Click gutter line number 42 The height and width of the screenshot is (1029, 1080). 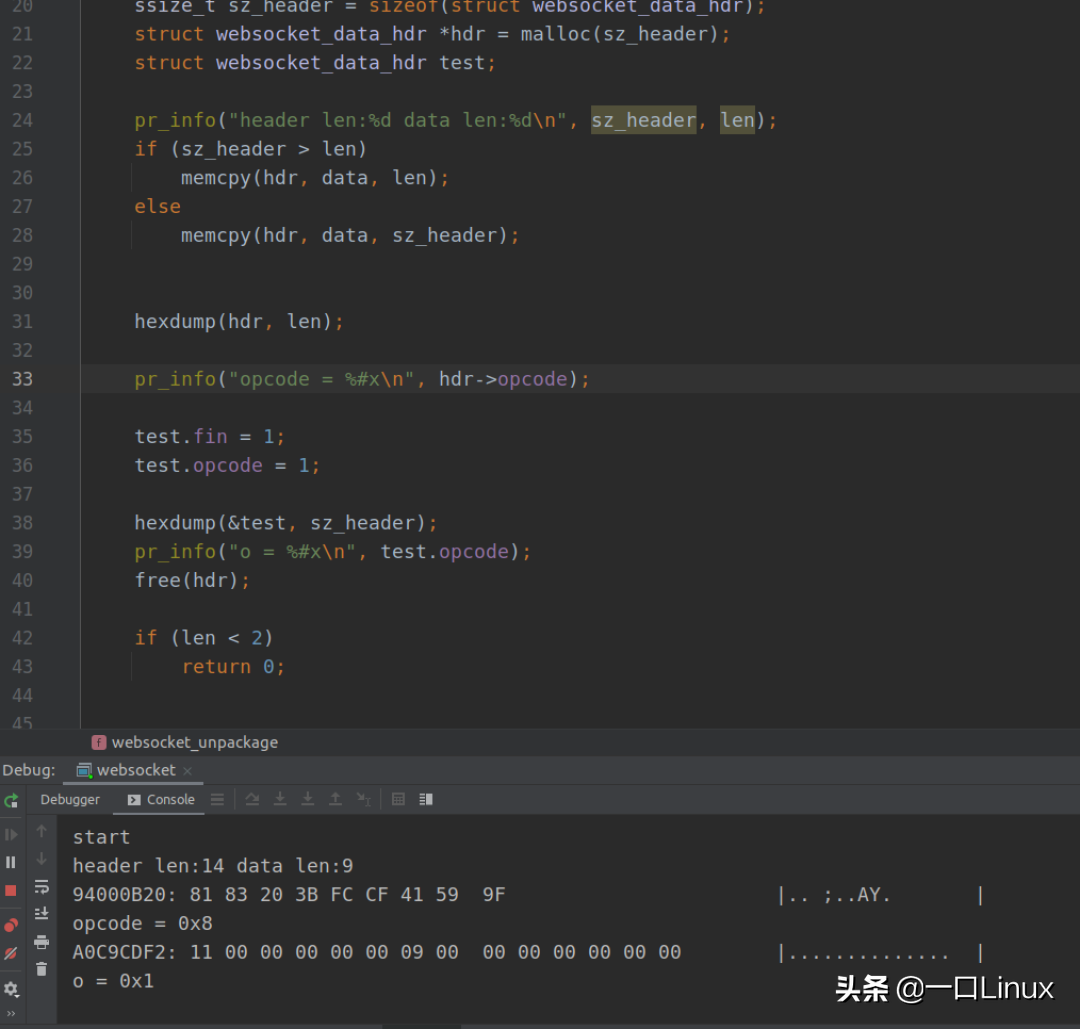[23, 638]
